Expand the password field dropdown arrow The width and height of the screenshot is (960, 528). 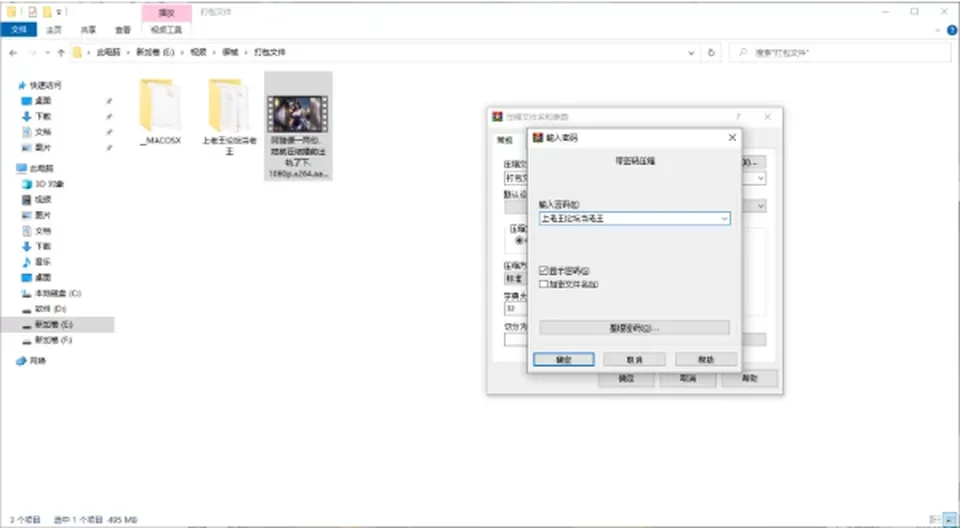[724, 219]
